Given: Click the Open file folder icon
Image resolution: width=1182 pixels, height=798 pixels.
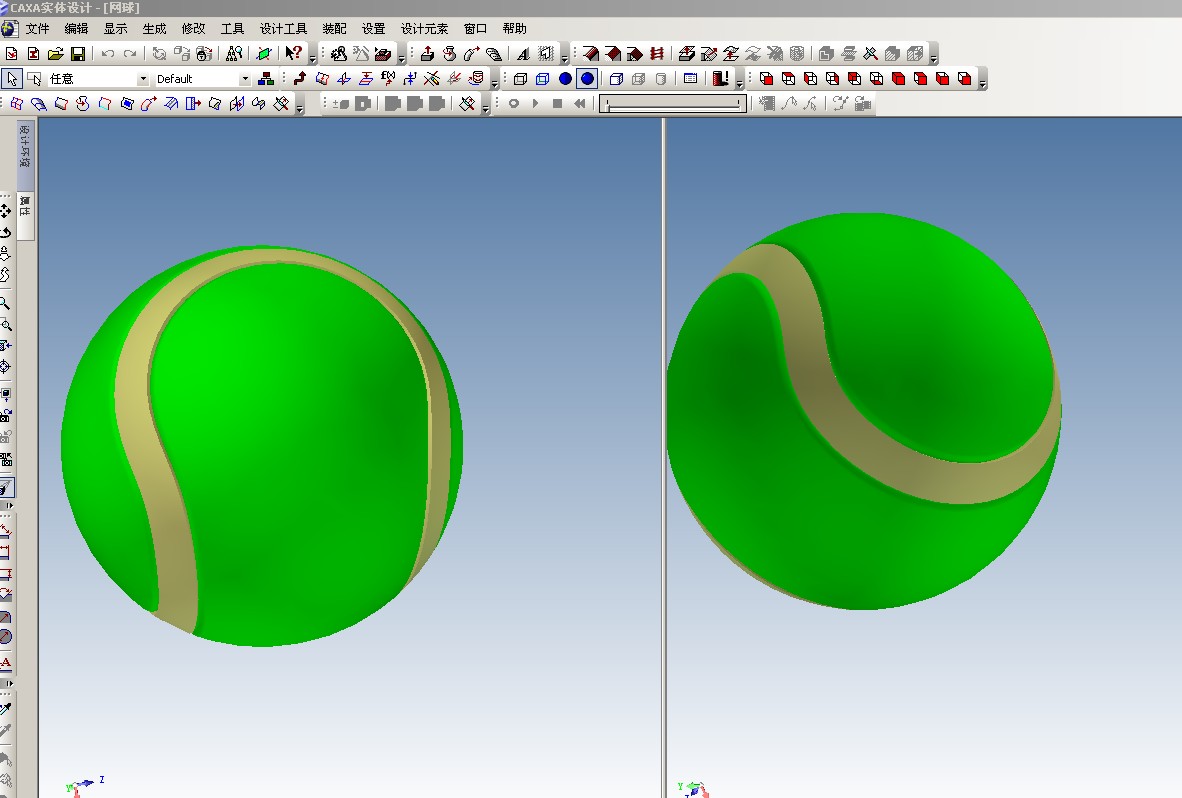Looking at the screenshot, I should 55,54.
